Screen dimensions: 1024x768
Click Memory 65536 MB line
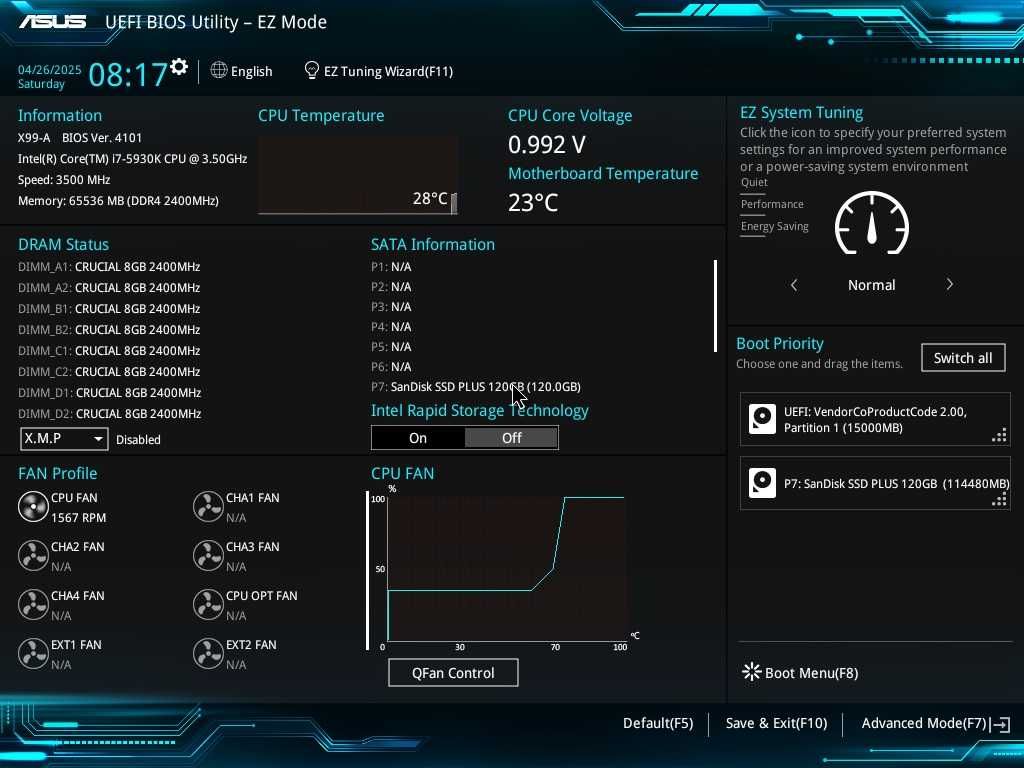click(118, 200)
